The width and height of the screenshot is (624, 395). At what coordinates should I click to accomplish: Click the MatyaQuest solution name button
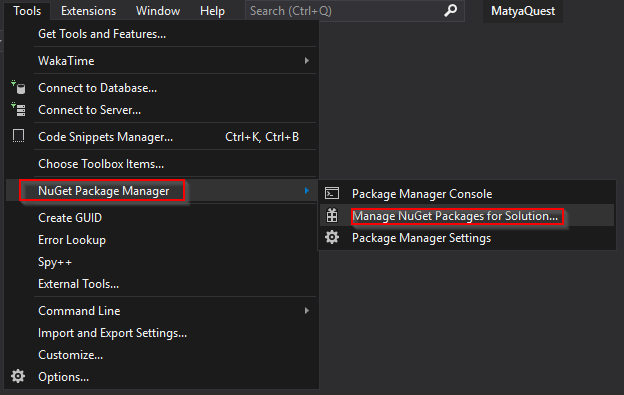pyautogui.click(x=523, y=11)
